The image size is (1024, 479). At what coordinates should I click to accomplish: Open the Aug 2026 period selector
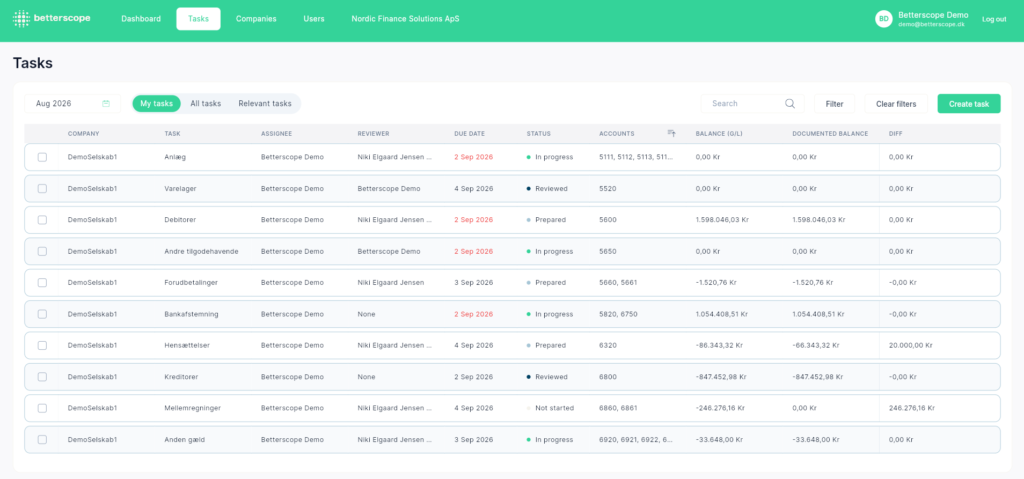(x=72, y=103)
